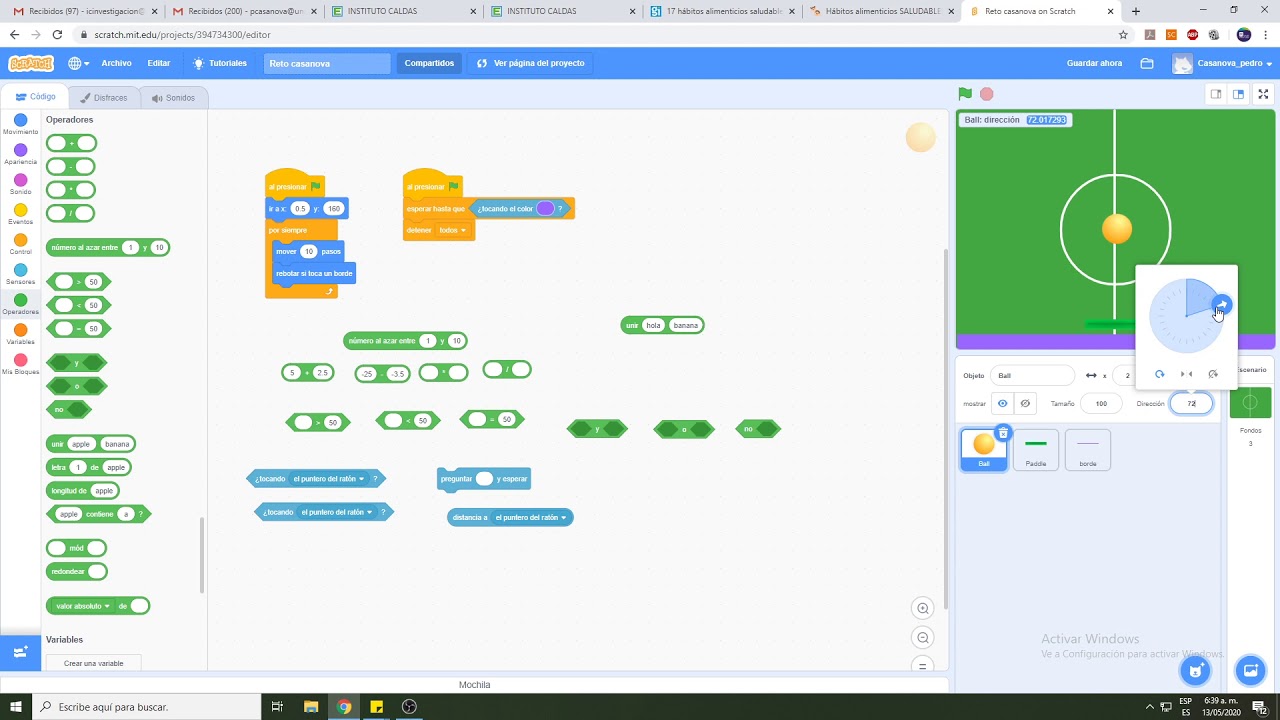This screenshot has width=1280, height=720.
Task: Click the Crear una variable button
Action: click(93, 663)
